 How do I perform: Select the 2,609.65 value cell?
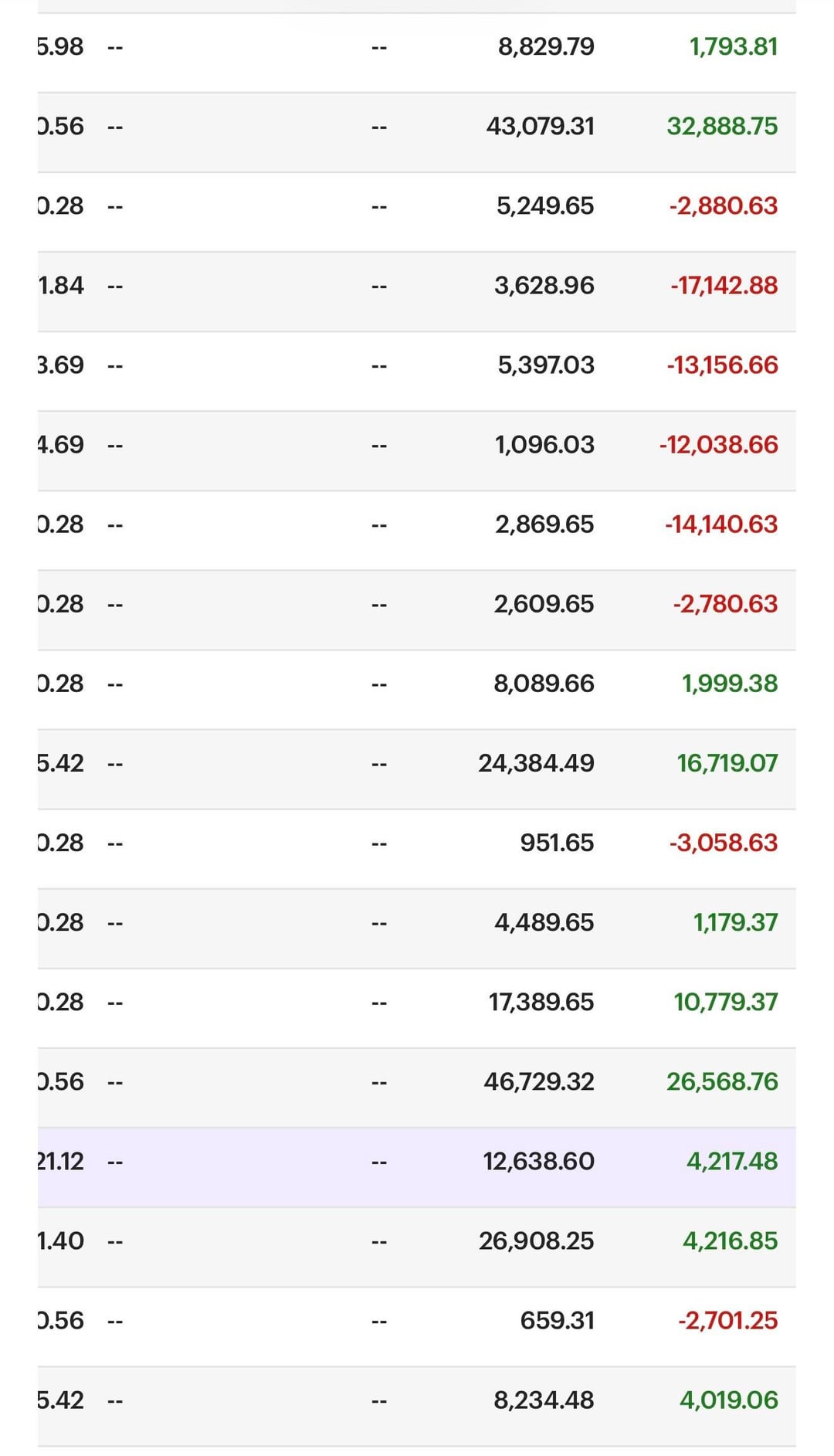click(544, 604)
